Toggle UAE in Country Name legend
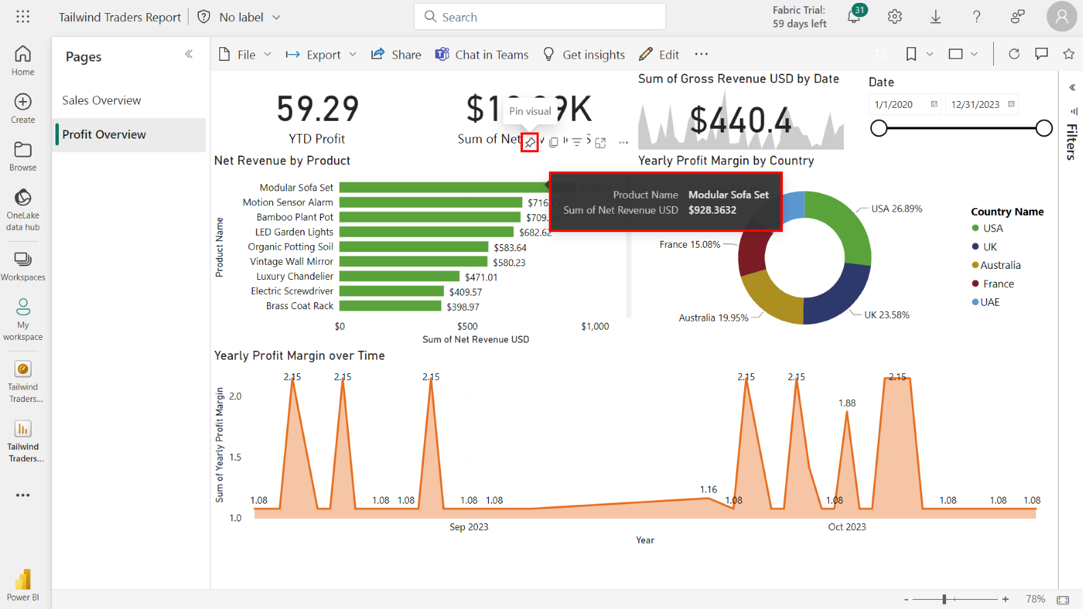Screen dimensions: 1083x609 point(989,302)
